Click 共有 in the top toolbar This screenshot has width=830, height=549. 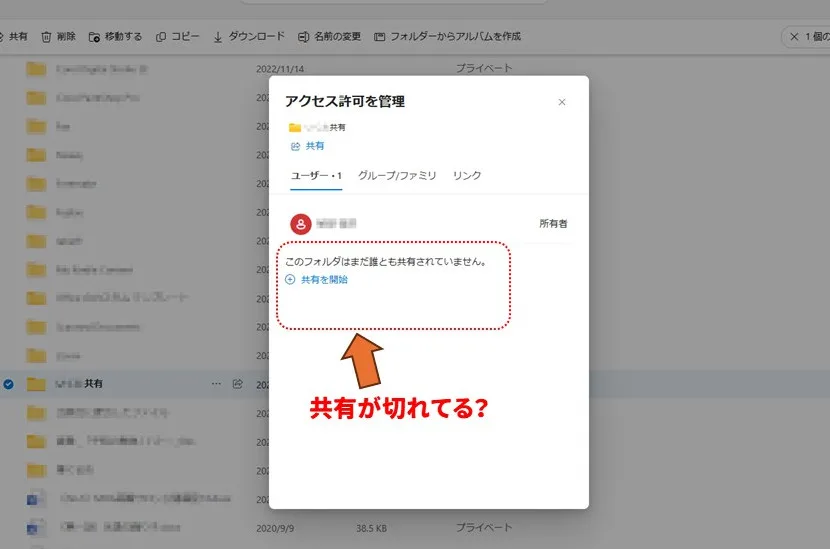(x=14, y=37)
